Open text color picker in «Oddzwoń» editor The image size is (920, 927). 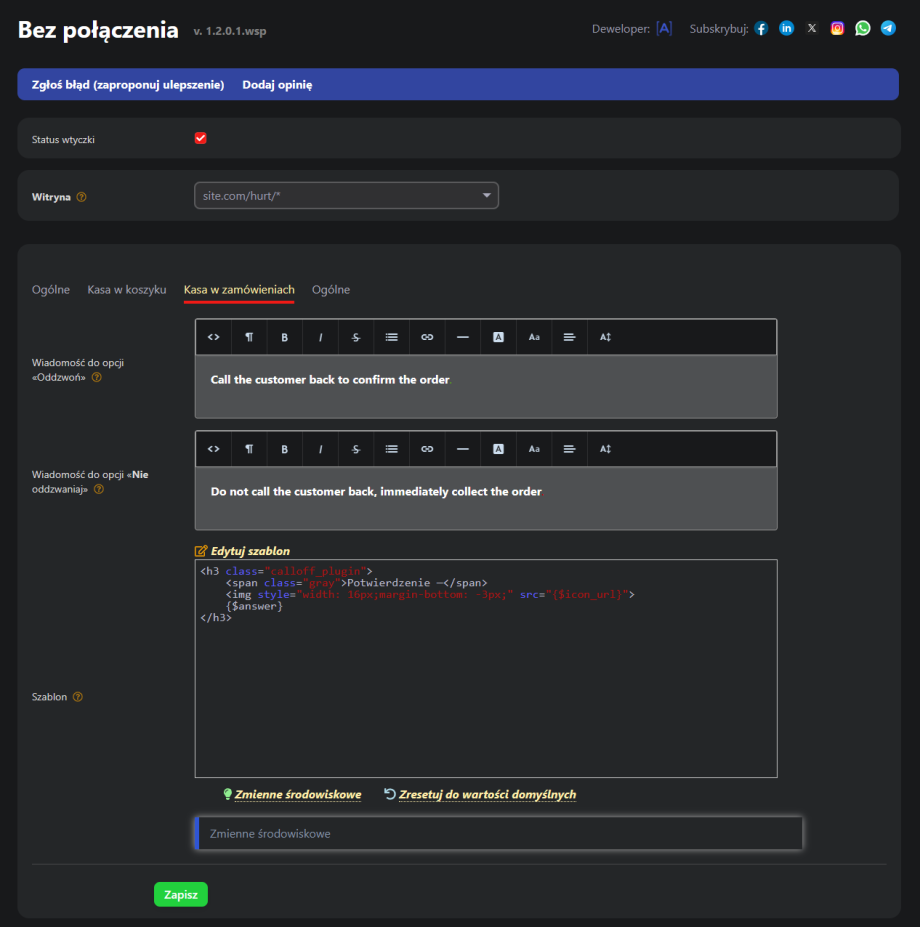coord(498,337)
